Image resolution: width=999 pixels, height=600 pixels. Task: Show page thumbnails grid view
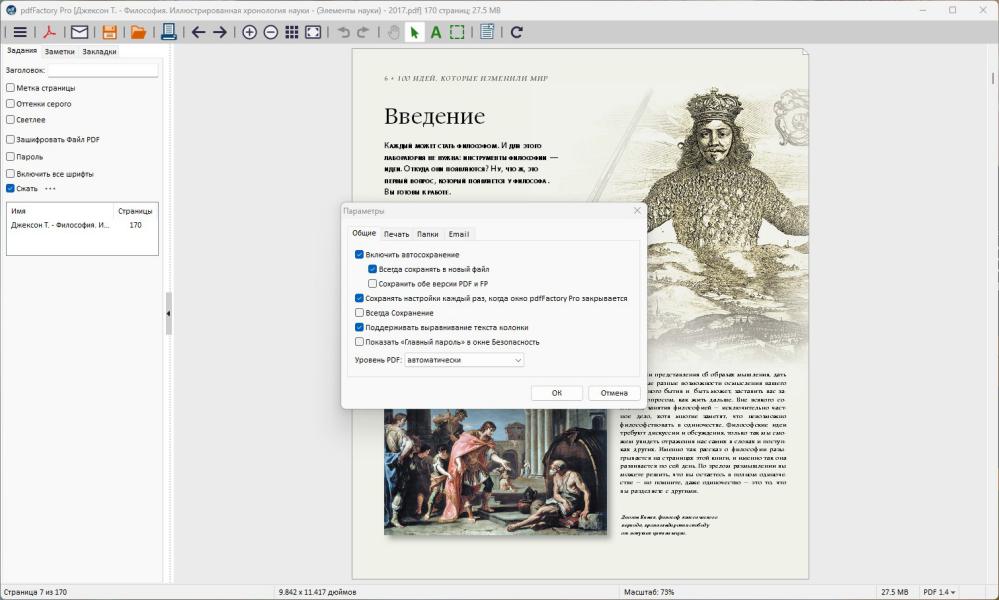[291, 32]
